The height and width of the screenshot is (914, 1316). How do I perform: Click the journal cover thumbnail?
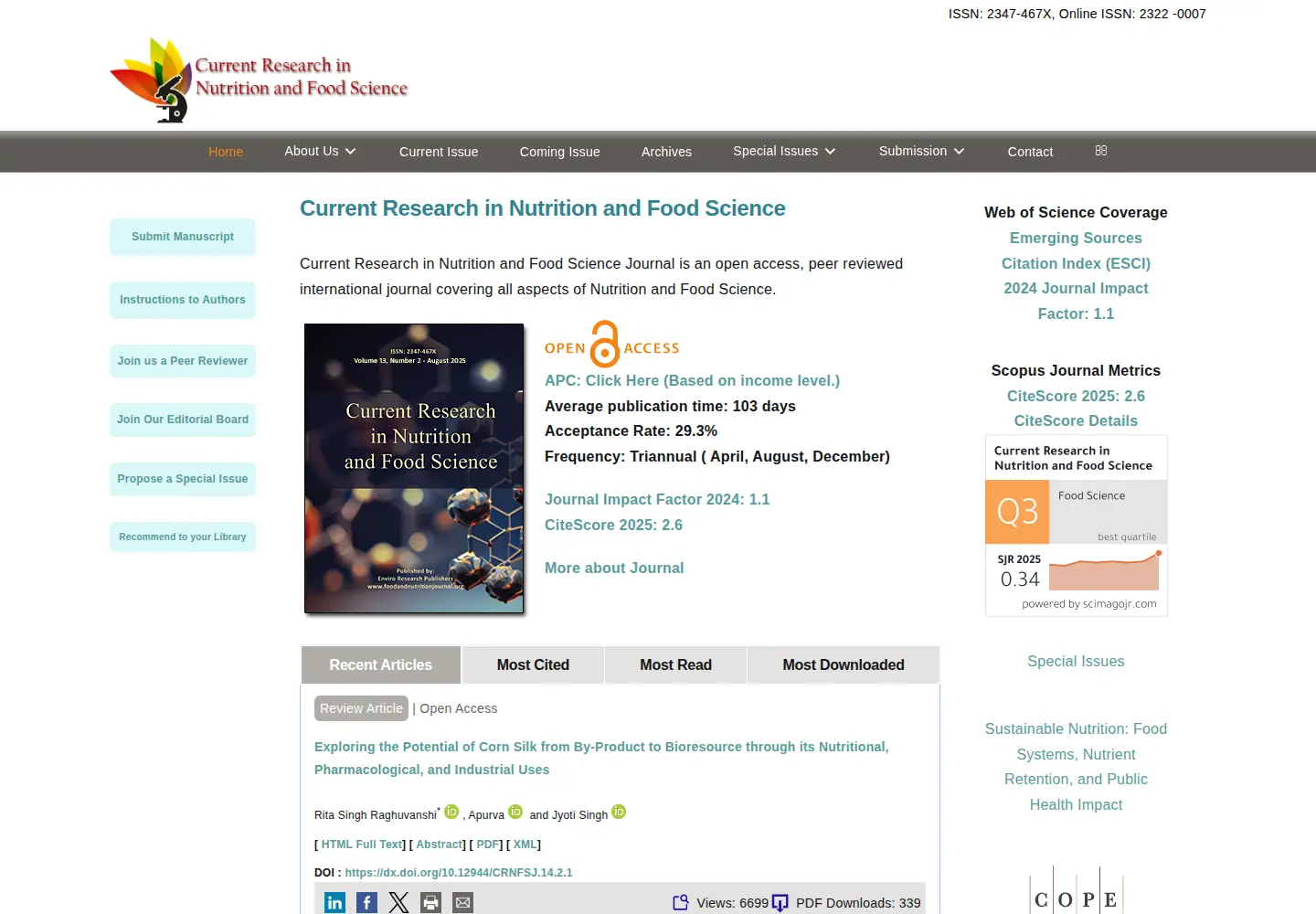click(414, 468)
